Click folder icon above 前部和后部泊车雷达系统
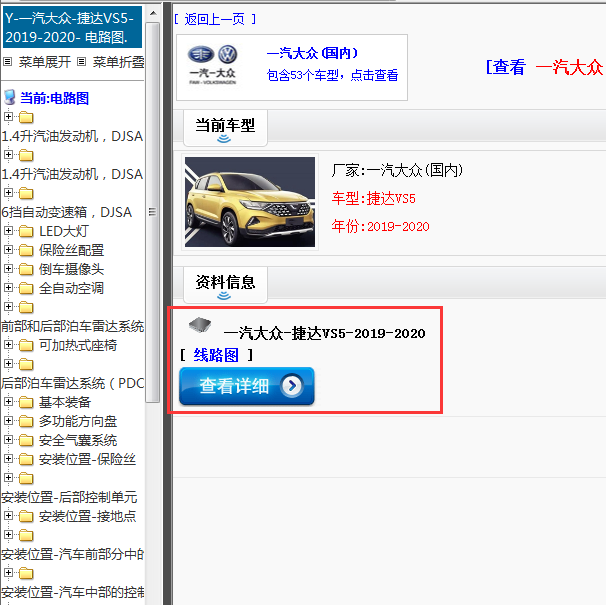 tap(26, 307)
